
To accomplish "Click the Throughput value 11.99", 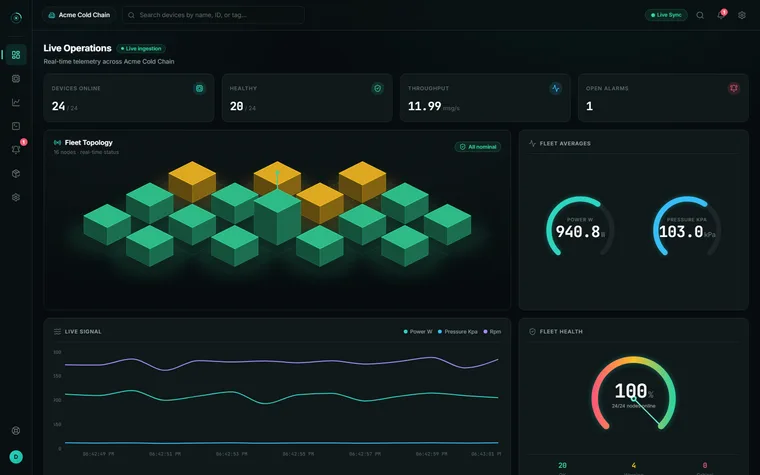I will [x=425, y=106].
